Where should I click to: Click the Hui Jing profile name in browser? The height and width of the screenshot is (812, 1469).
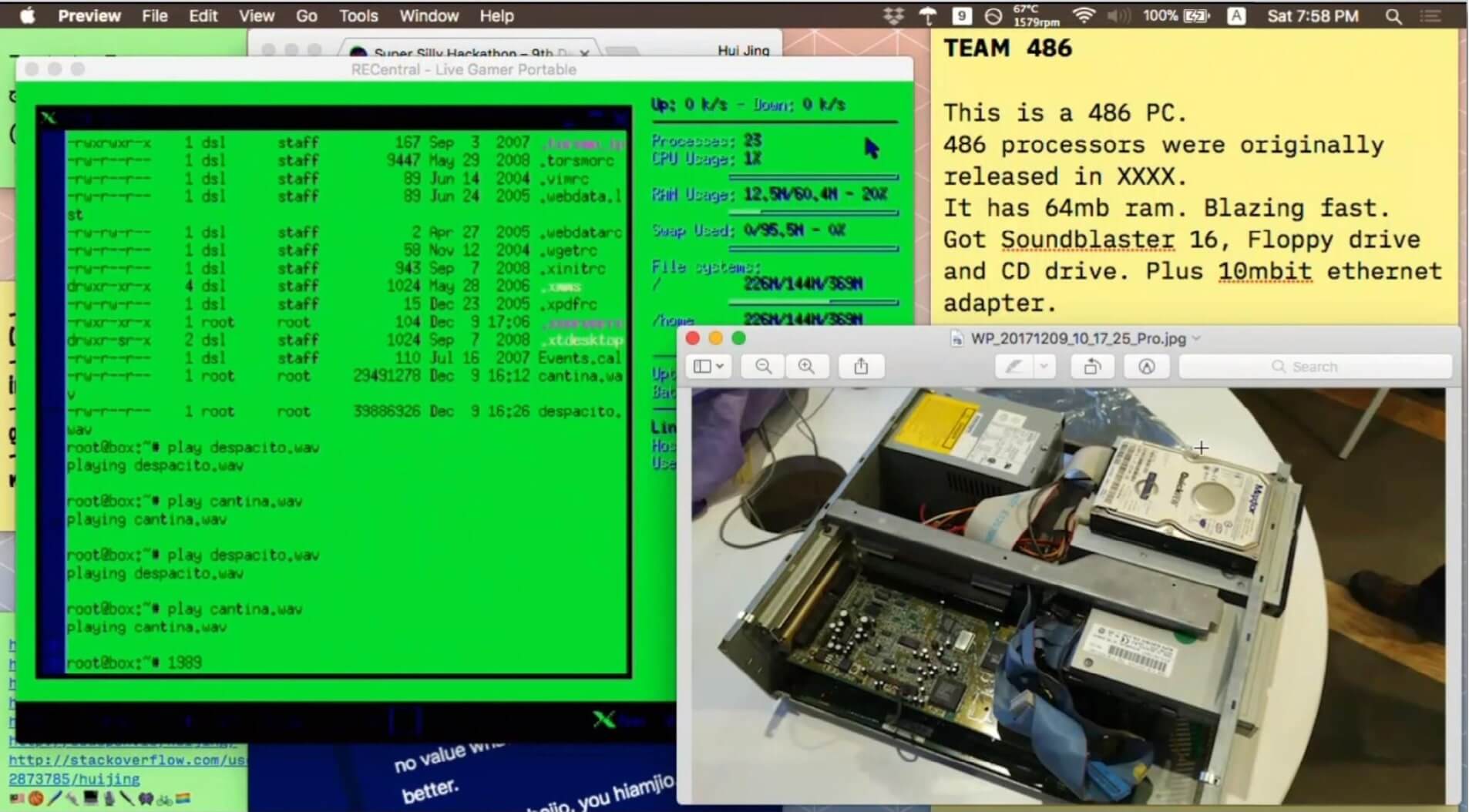click(743, 51)
